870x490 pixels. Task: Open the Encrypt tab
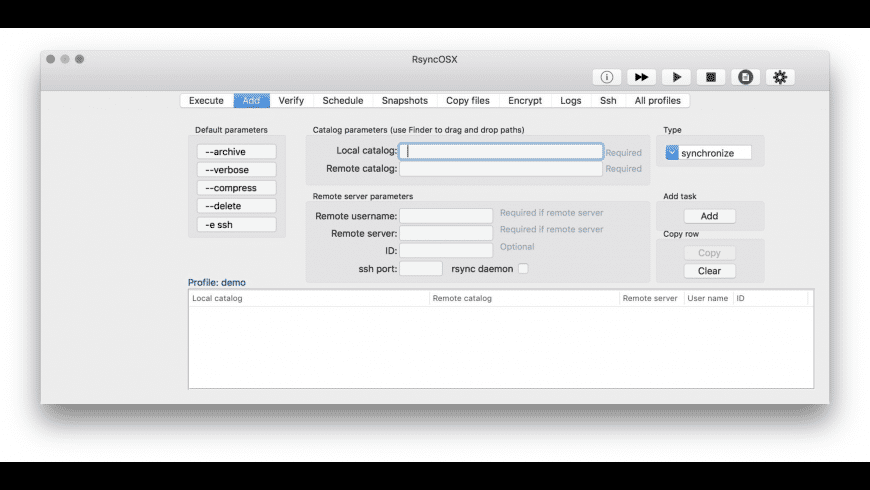(525, 100)
